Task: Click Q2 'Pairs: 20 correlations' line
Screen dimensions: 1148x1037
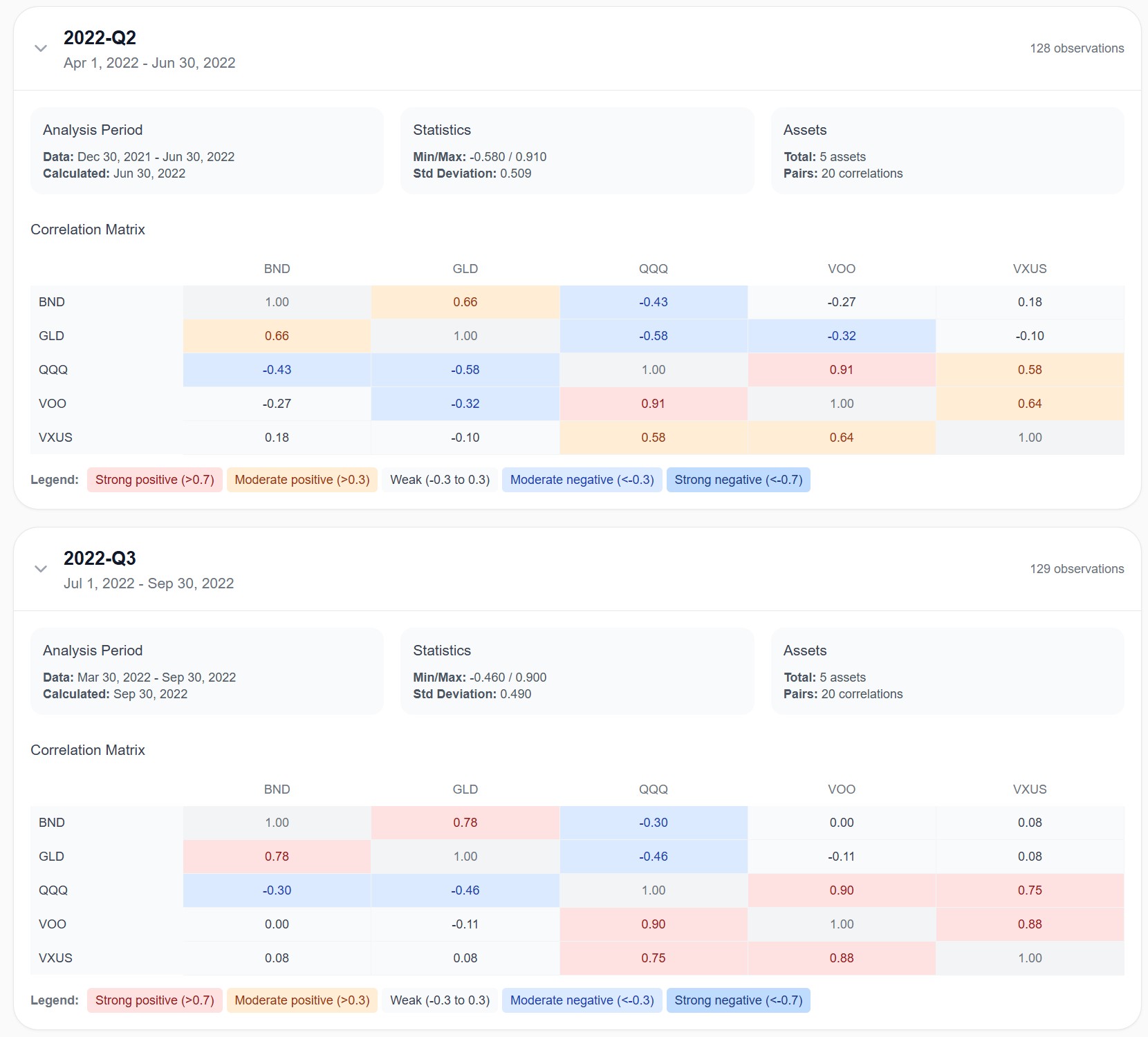Action: 843,174
